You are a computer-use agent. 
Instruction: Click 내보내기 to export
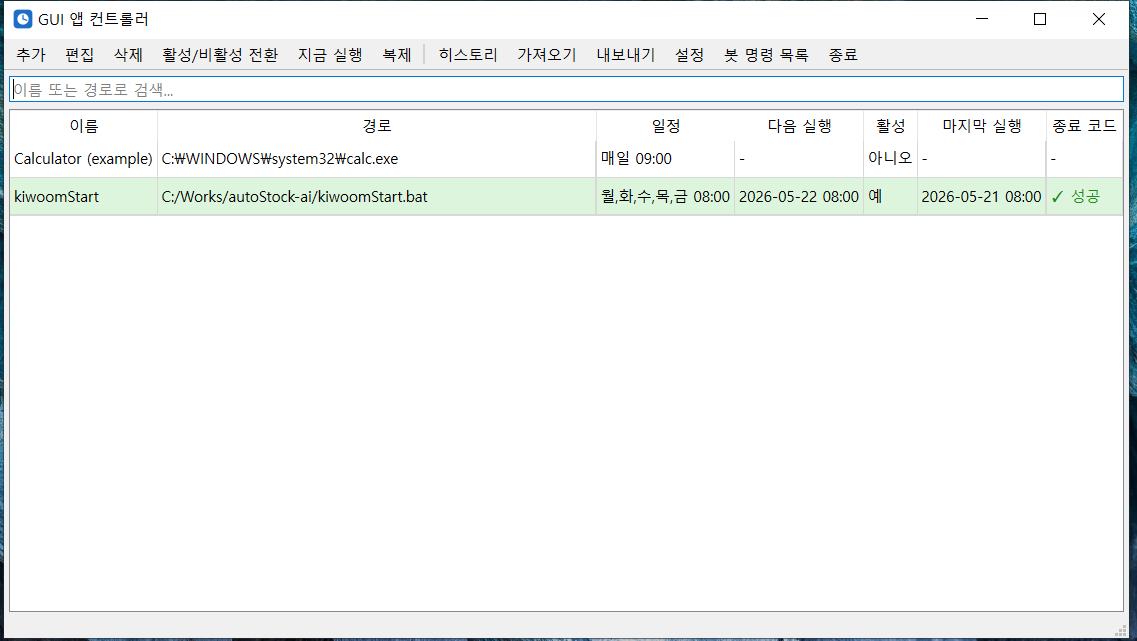627,55
